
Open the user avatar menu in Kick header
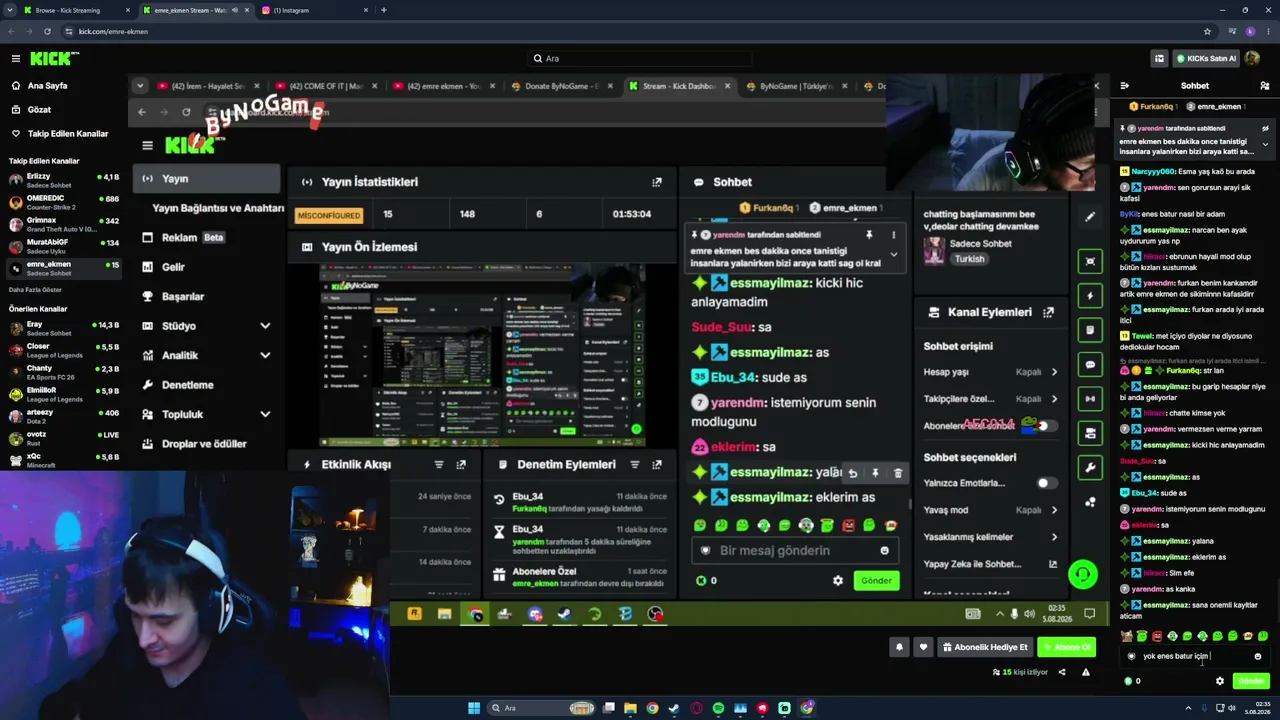coord(1252,59)
